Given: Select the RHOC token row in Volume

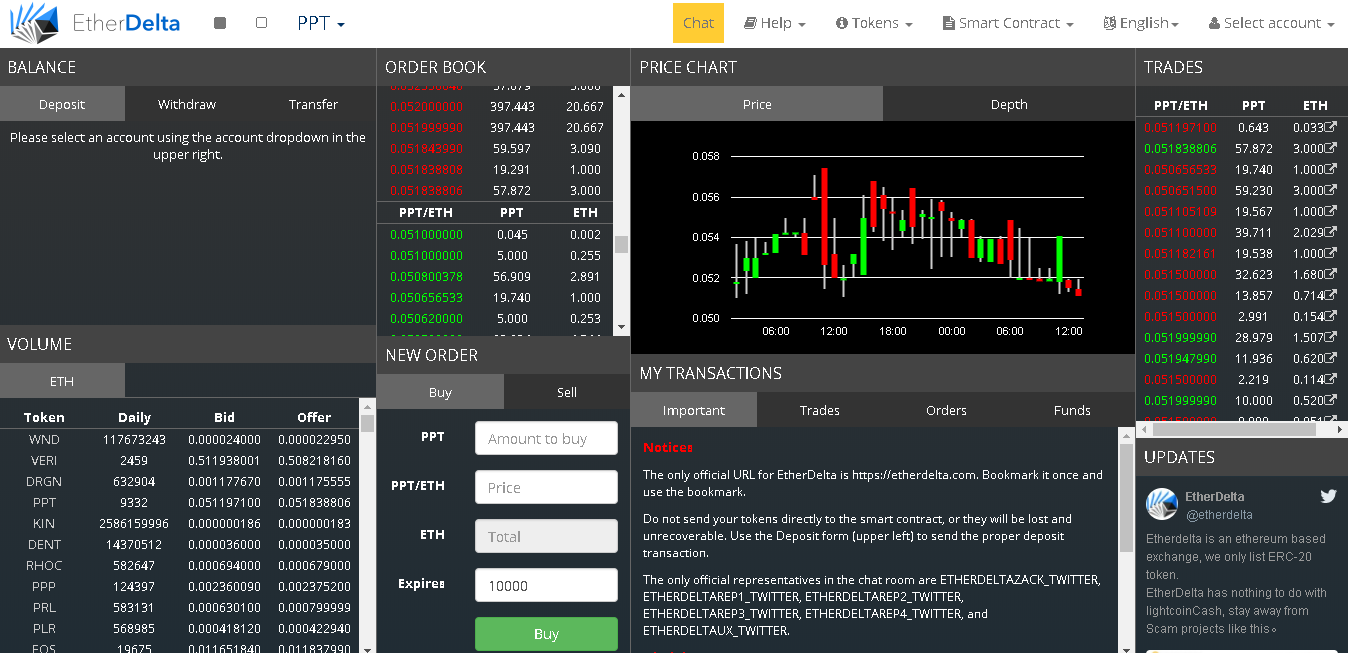Looking at the screenshot, I should pyautogui.click(x=179, y=565).
